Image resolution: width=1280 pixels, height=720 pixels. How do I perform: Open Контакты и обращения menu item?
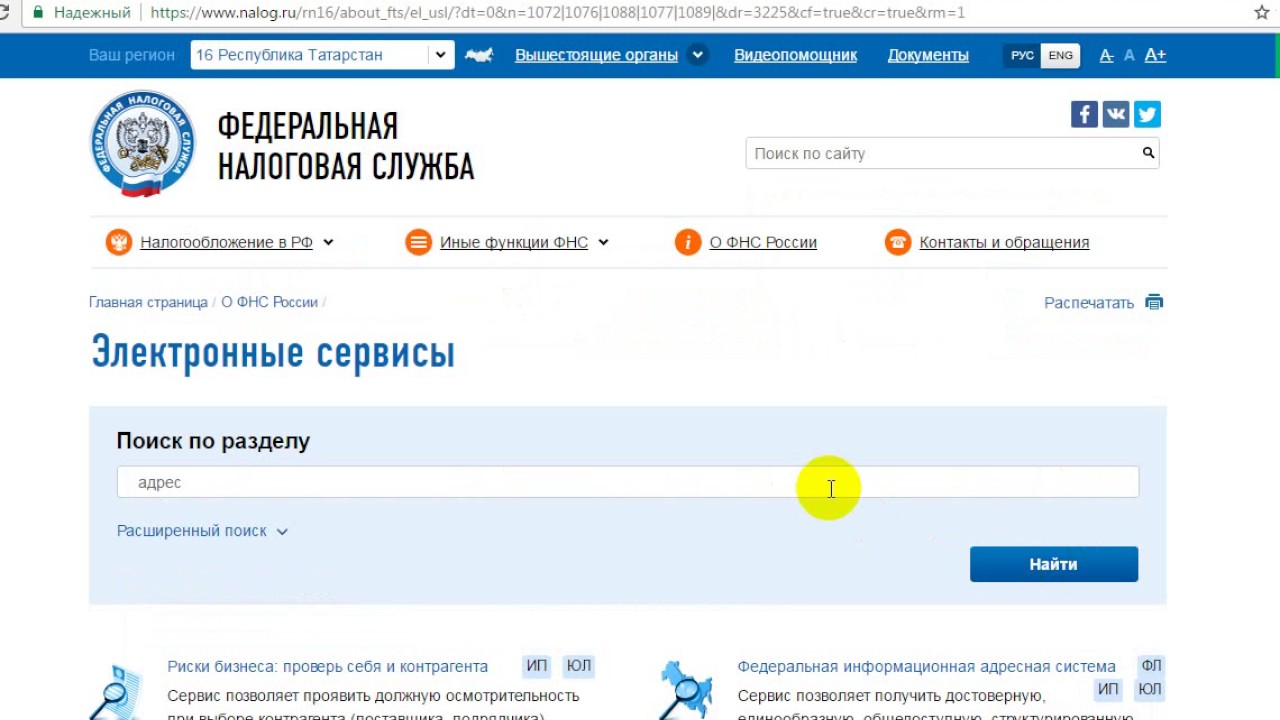point(1004,242)
